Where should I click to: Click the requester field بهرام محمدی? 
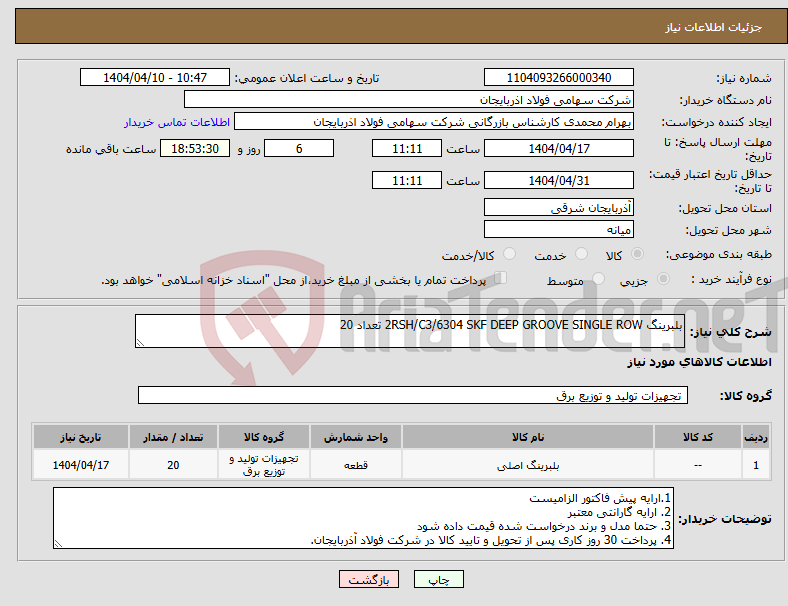(x=434, y=122)
